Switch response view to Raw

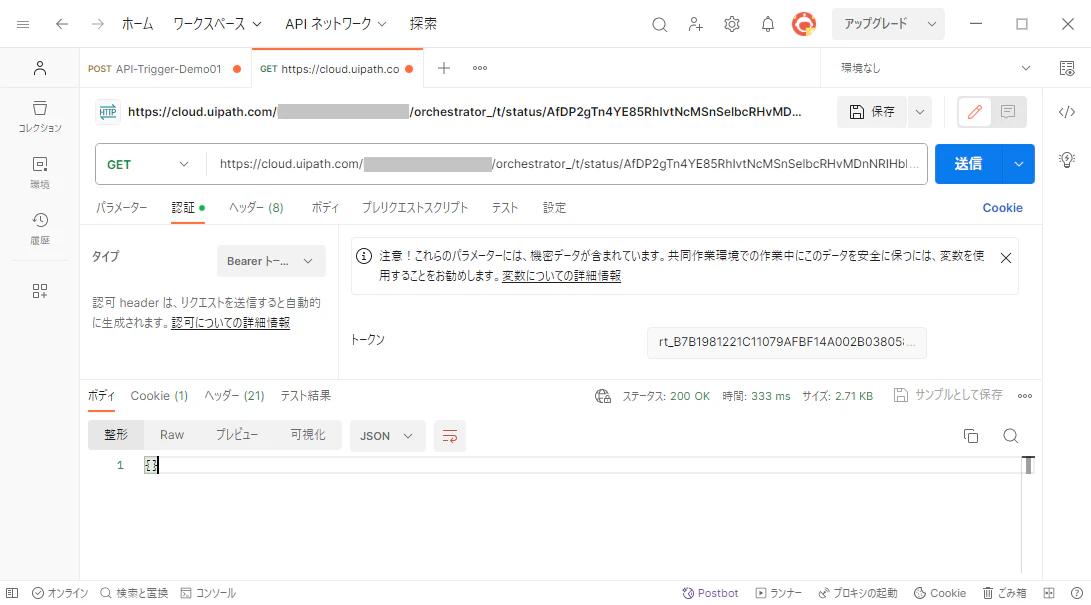(172, 435)
